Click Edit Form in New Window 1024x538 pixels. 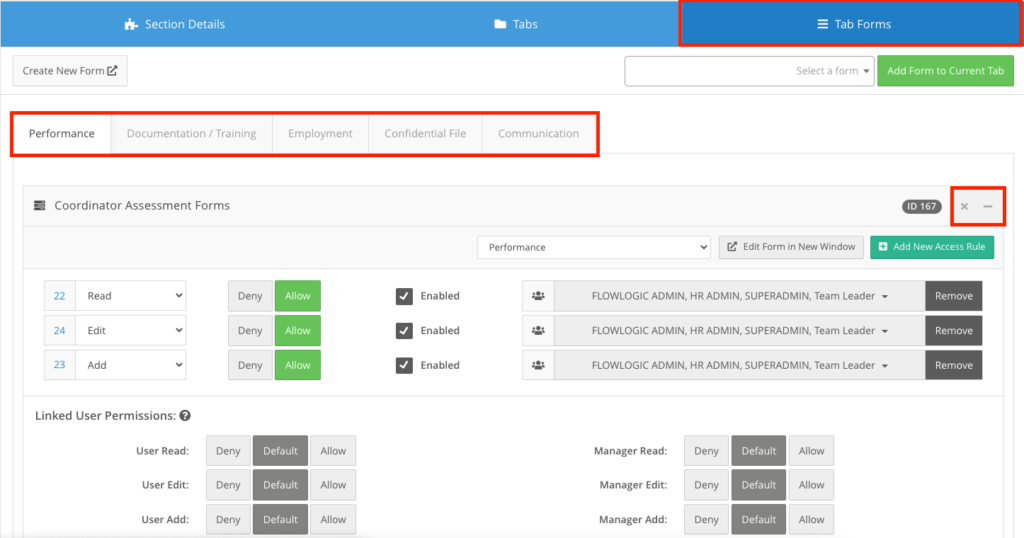[x=791, y=247]
